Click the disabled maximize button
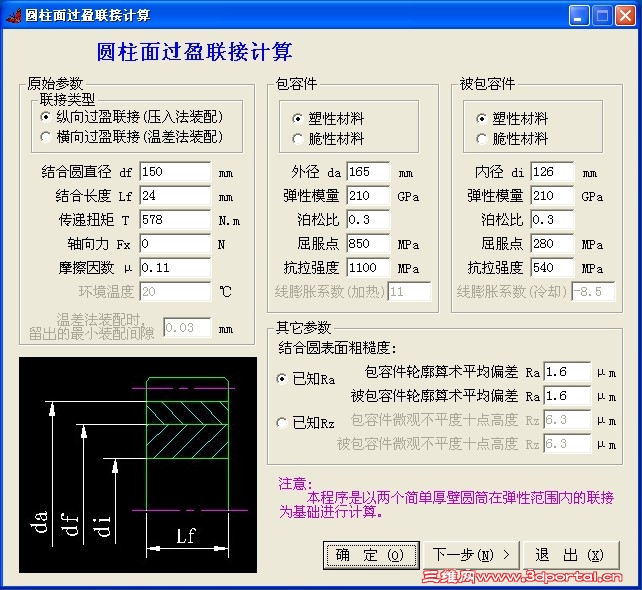This screenshot has width=642, height=590. (x=602, y=16)
